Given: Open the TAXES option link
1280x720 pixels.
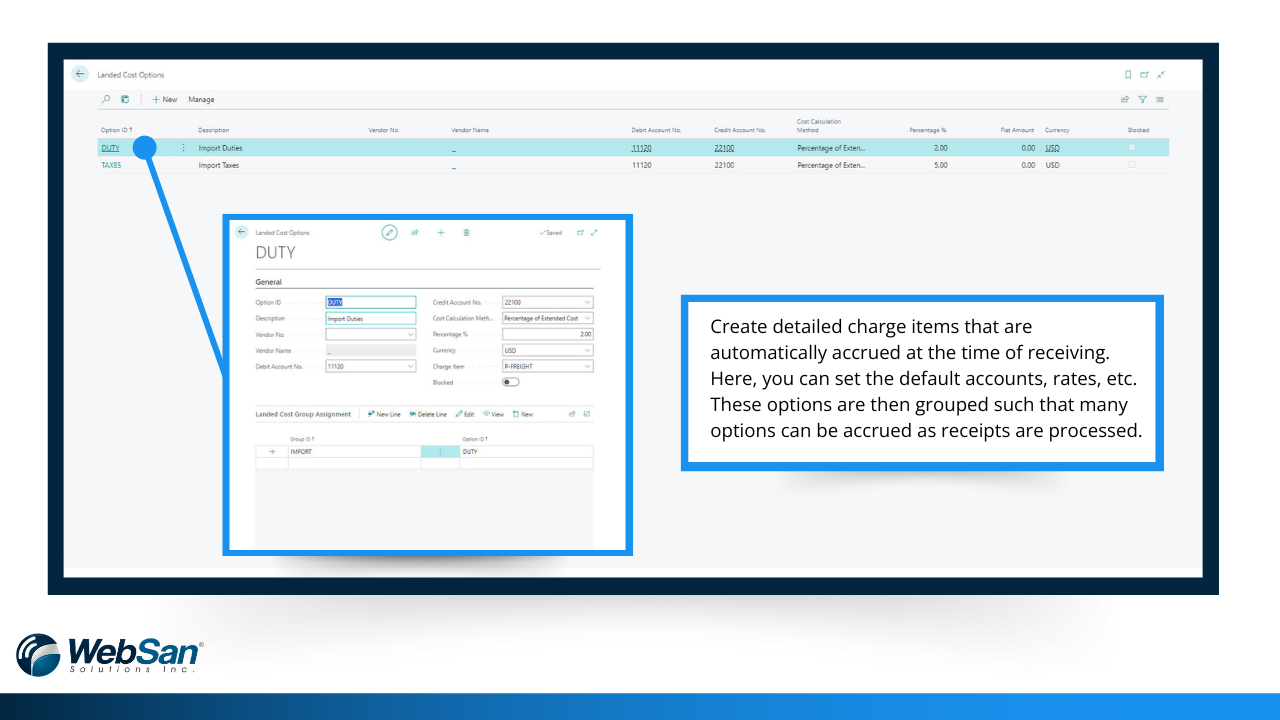Looking at the screenshot, I should pos(111,165).
